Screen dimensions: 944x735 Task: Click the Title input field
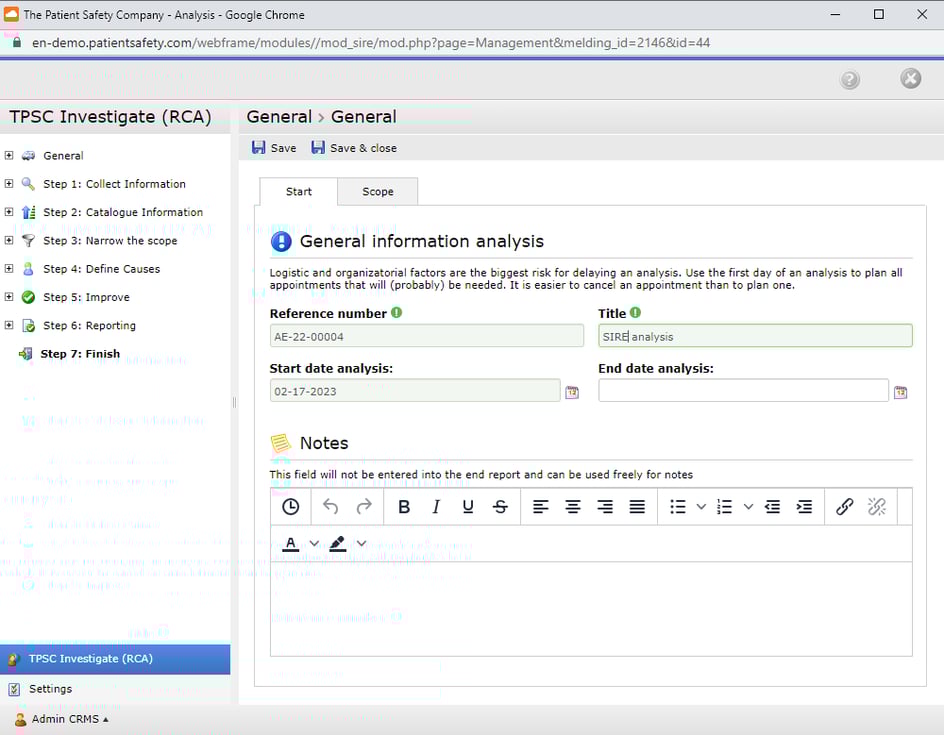755,337
